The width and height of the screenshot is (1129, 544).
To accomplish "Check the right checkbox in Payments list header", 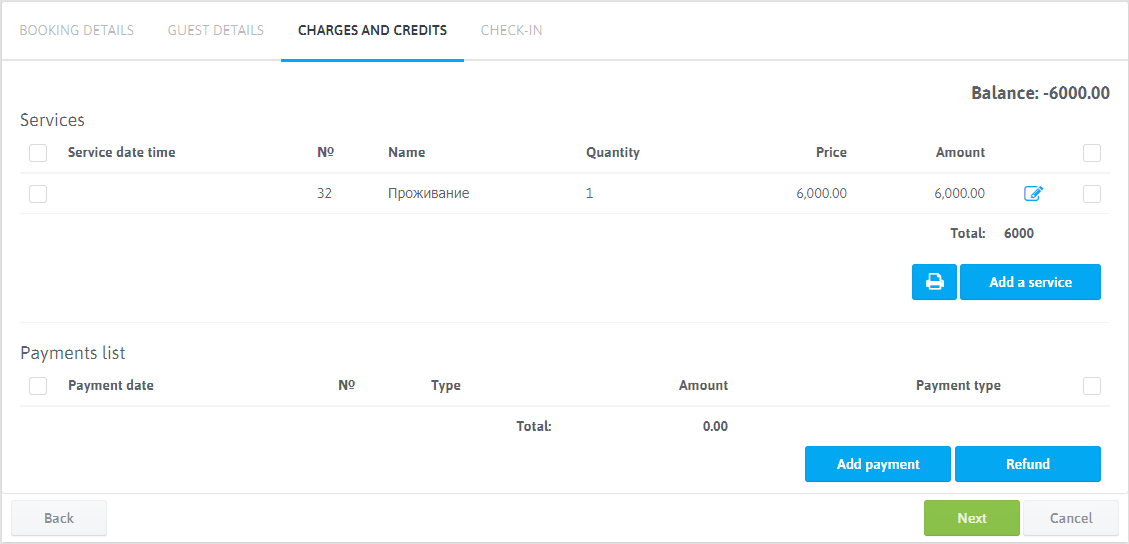I will pos(1092,386).
